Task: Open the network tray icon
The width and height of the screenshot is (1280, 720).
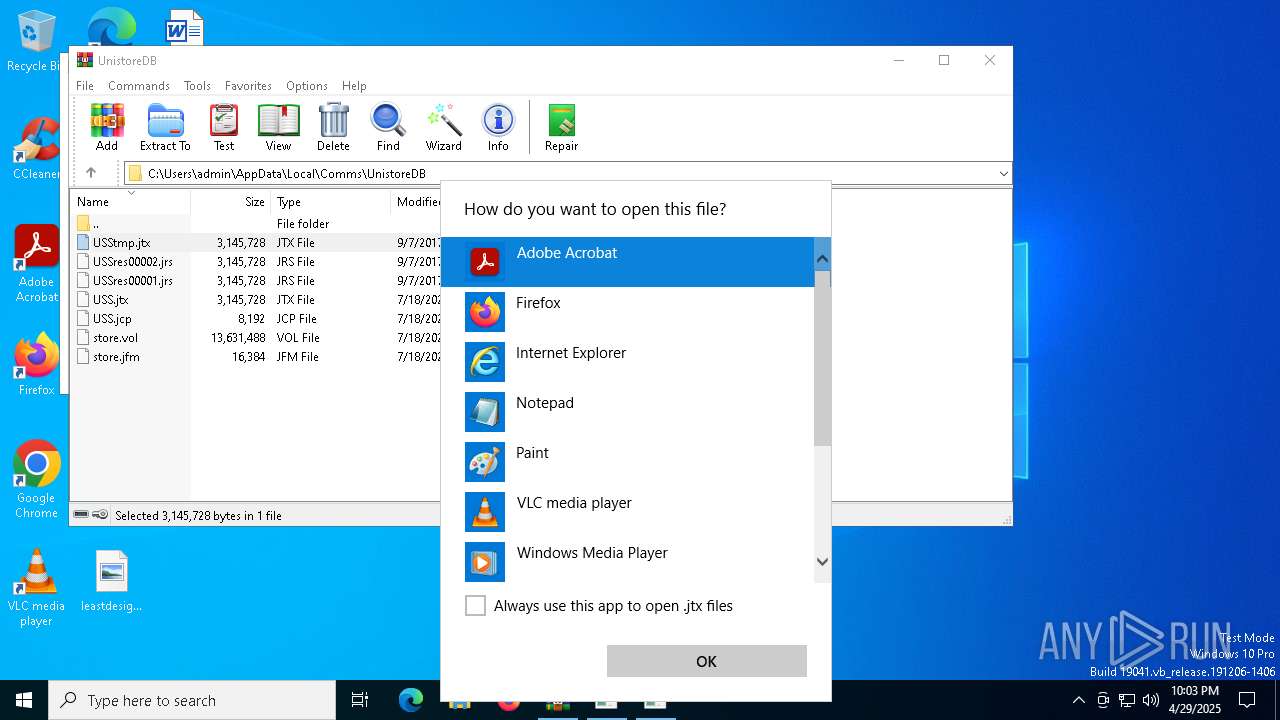Action: coord(1127,700)
